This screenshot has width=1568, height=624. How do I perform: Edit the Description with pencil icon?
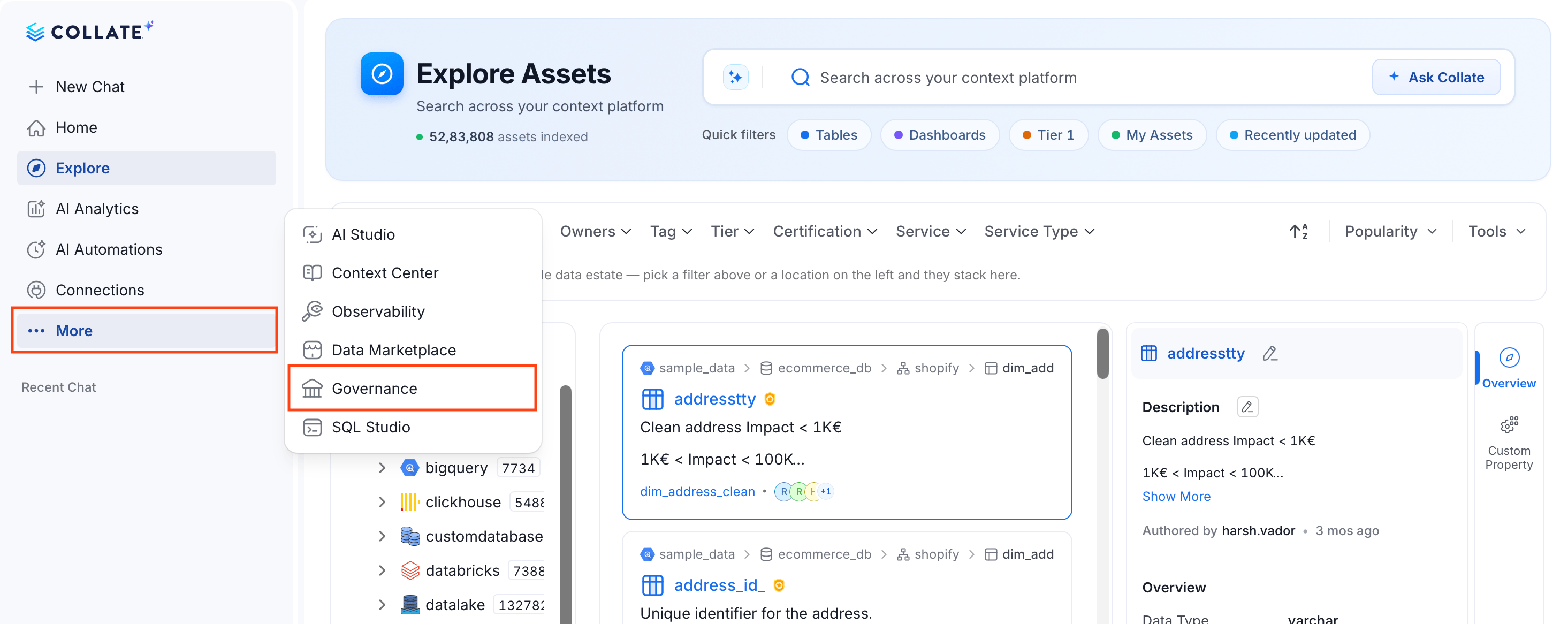tap(1247, 407)
